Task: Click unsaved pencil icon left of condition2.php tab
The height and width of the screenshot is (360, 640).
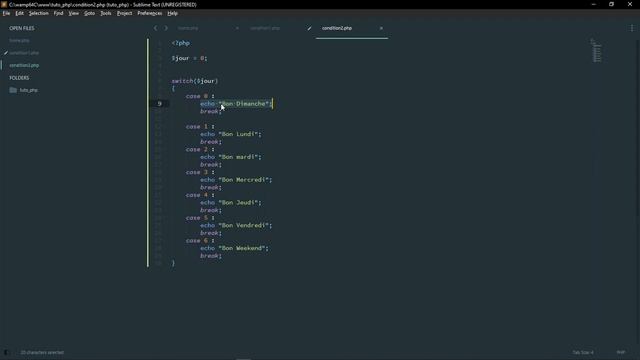Action: click(309, 28)
